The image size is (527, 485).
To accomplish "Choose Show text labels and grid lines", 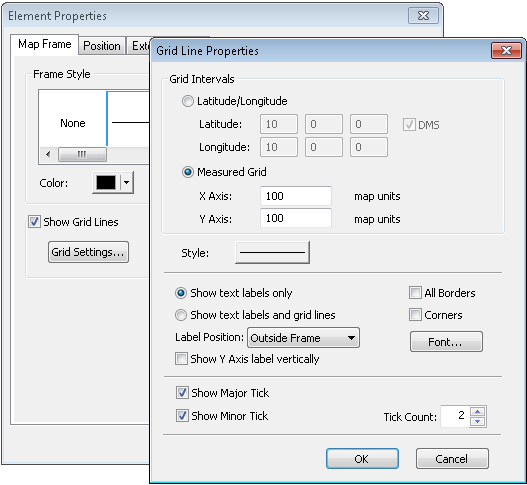I will (x=181, y=315).
